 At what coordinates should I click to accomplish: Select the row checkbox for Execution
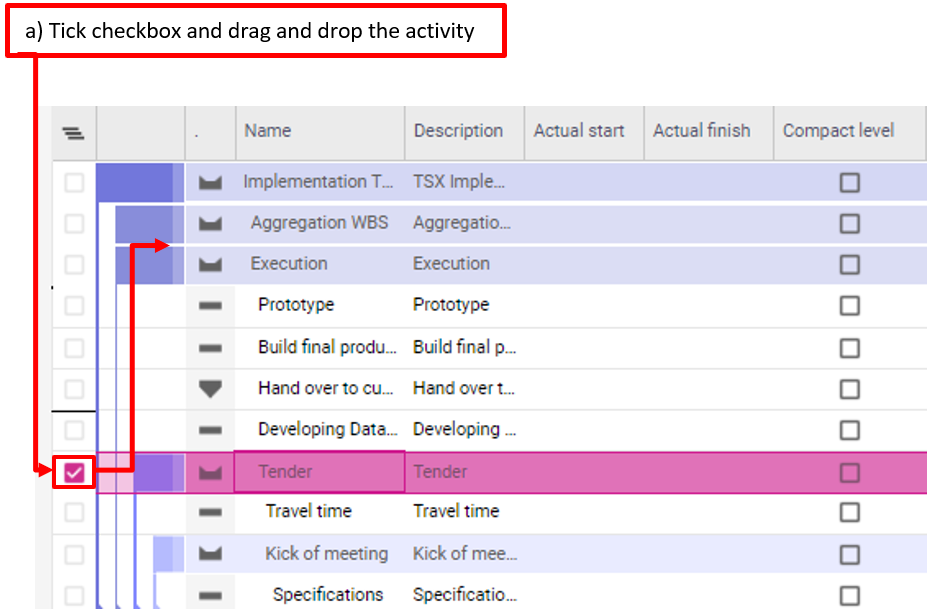point(74,264)
